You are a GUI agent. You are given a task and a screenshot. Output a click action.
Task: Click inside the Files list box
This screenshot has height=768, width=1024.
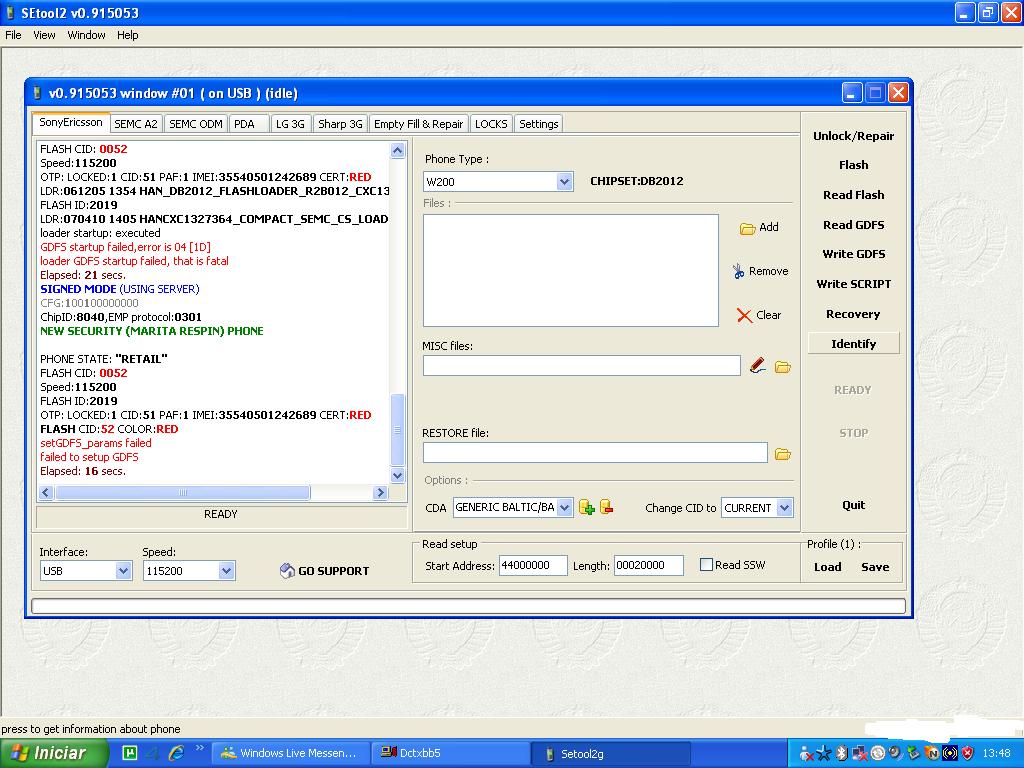(571, 270)
